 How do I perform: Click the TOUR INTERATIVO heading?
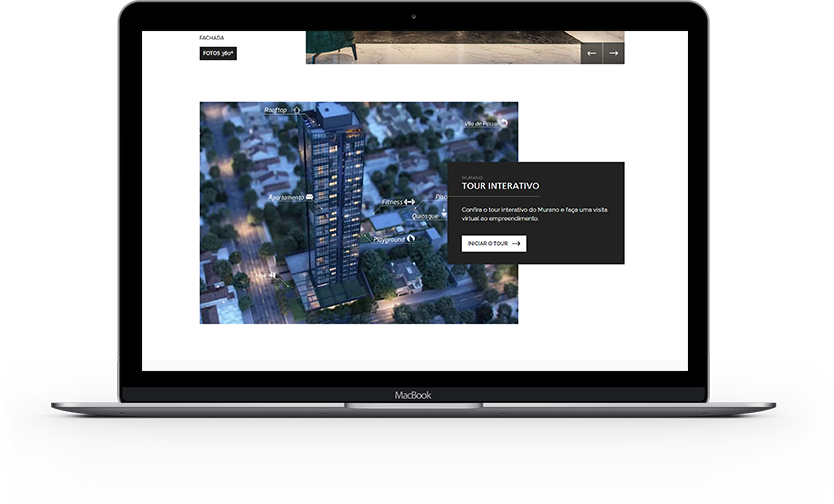click(500, 186)
